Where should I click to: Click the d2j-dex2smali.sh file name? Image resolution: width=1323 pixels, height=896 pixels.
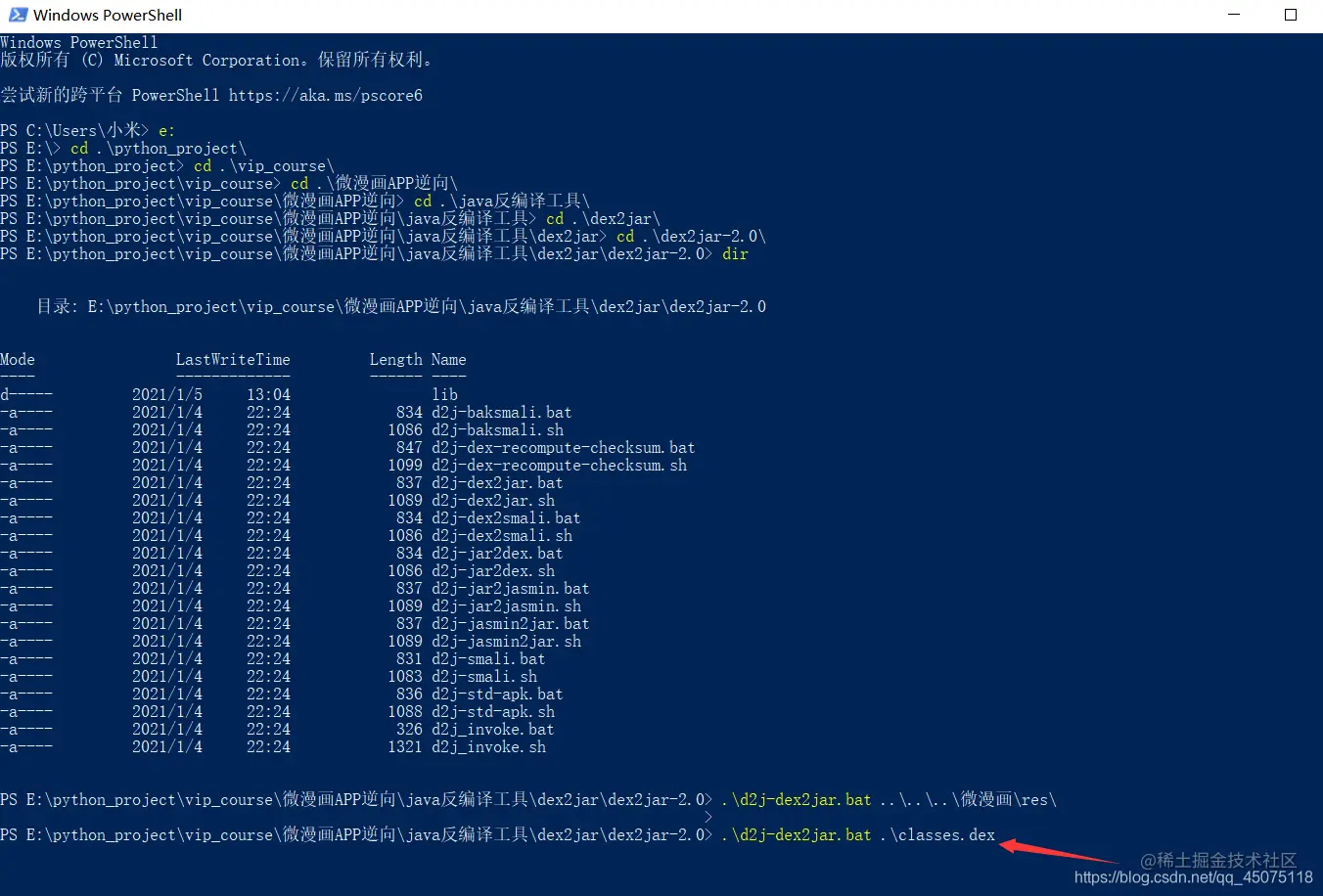[x=502, y=536]
